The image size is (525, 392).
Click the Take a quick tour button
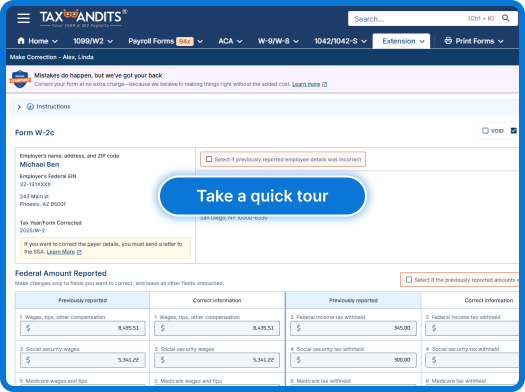click(x=262, y=196)
